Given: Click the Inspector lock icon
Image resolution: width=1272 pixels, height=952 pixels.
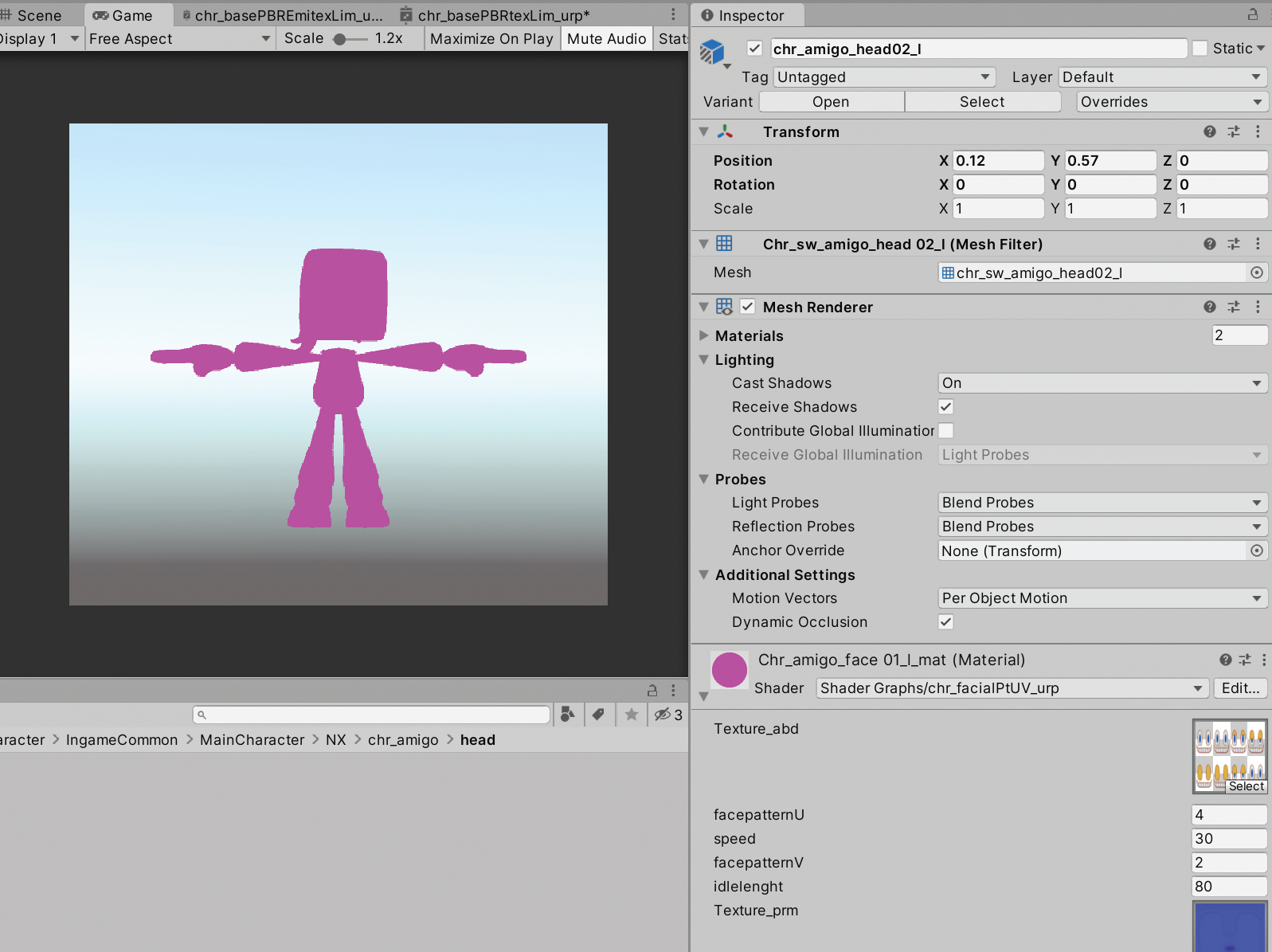Looking at the screenshot, I should (x=1253, y=15).
